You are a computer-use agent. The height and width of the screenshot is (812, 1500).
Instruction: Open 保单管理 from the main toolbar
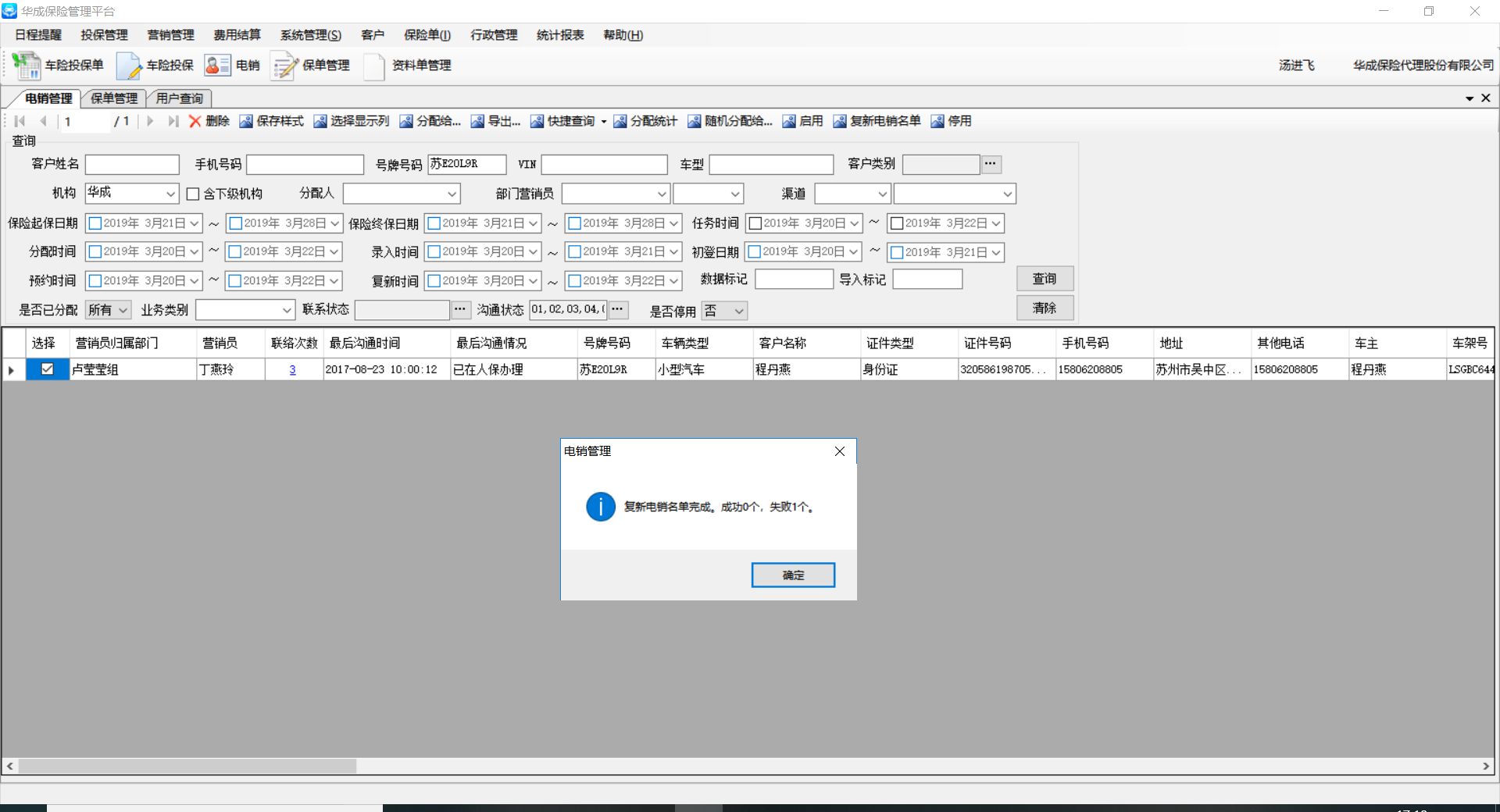click(284, 66)
